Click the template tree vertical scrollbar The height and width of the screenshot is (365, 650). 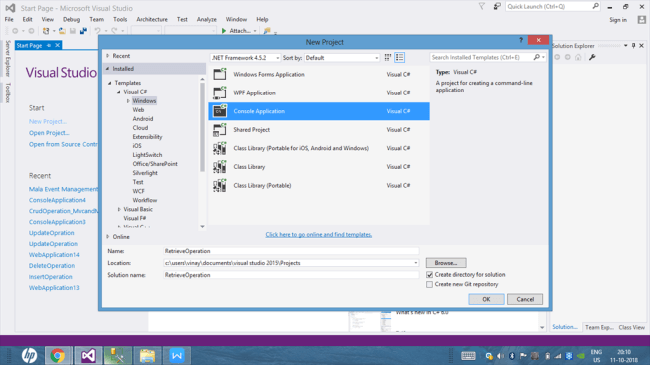tap(202, 127)
